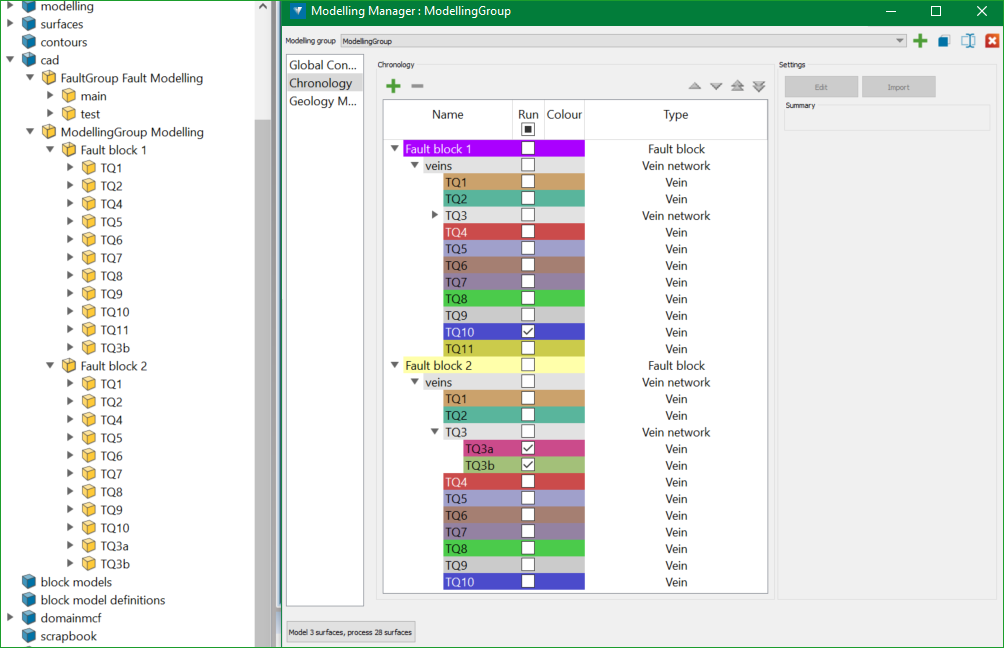Switch to the Global Constraints tab
This screenshot has height=648, width=1004.
[322, 65]
